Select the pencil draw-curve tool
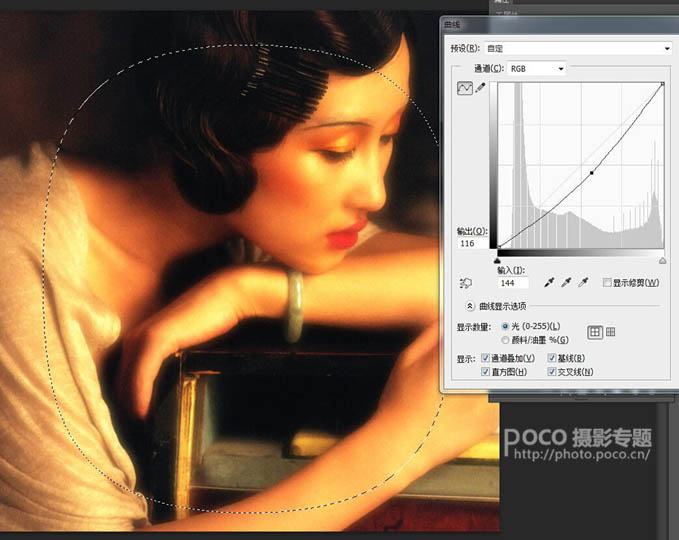Viewport: 679px width, 540px height. [x=481, y=89]
